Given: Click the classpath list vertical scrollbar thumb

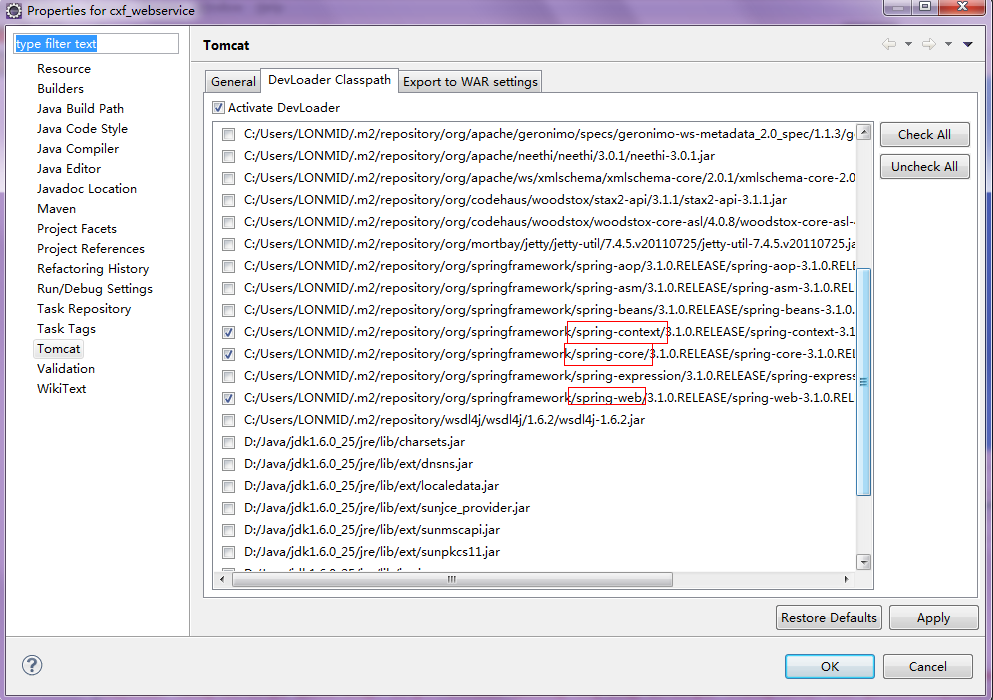Looking at the screenshot, I should (x=864, y=381).
